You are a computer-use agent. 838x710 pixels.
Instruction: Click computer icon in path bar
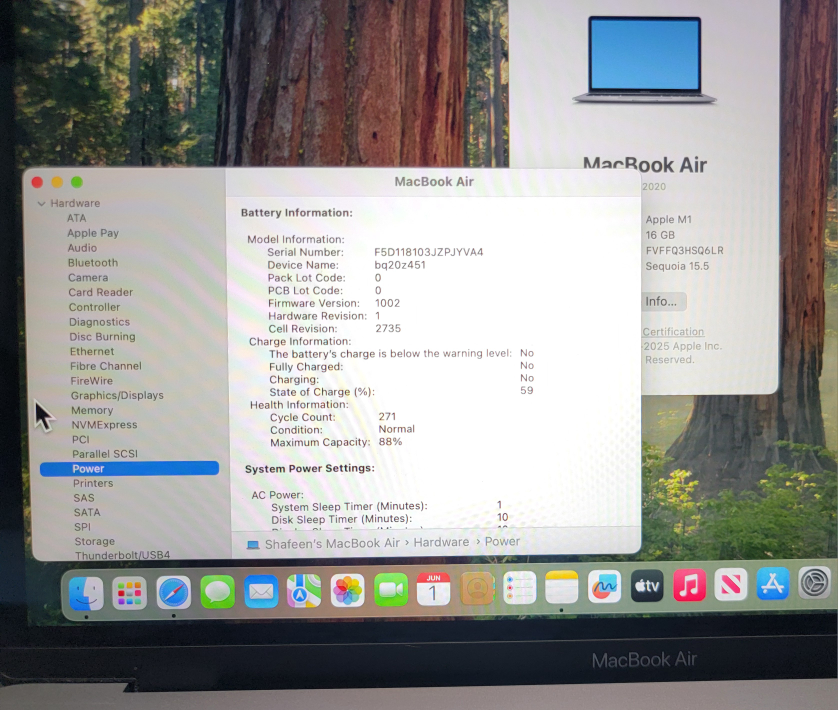click(x=253, y=545)
